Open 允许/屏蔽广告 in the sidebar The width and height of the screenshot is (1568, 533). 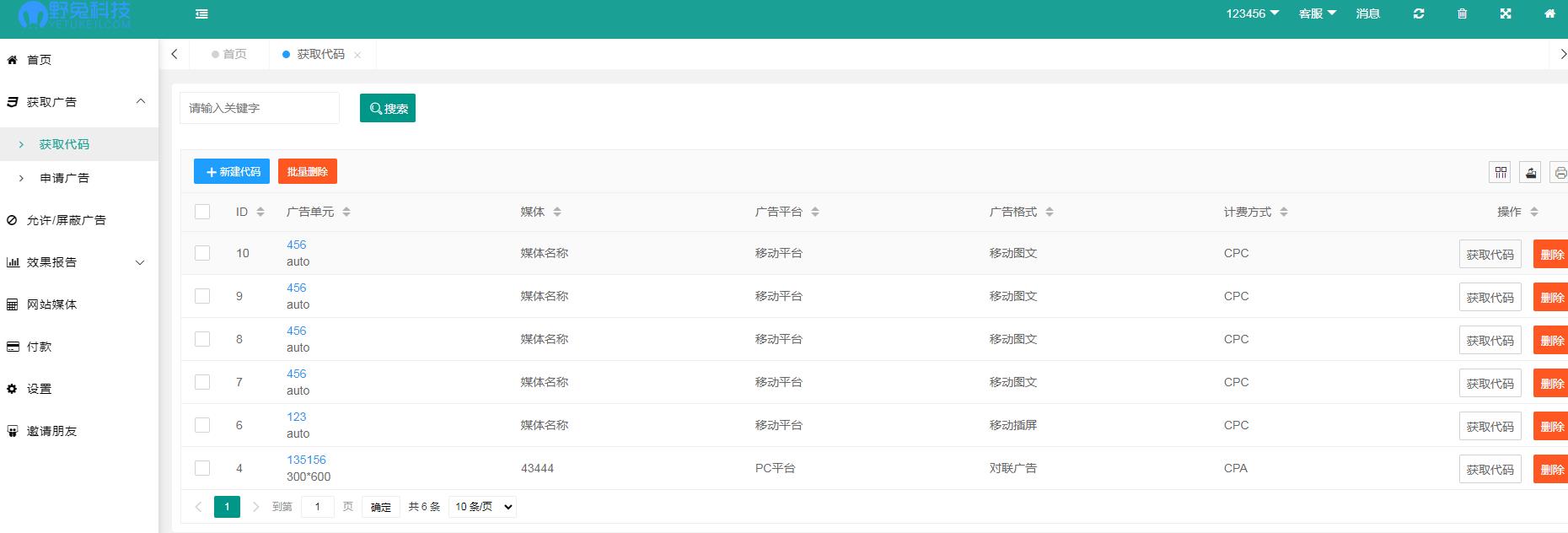pyautogui.click(x=79, y=220)
